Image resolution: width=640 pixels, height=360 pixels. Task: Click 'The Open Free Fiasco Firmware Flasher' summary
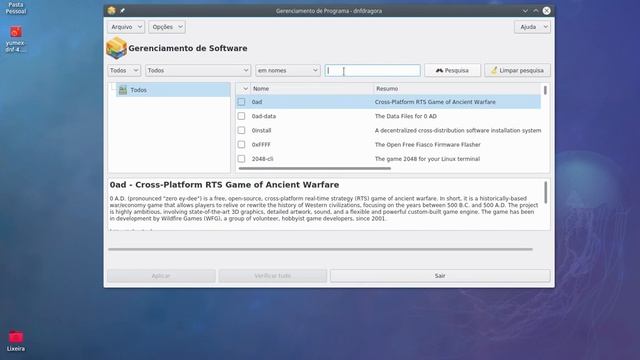(427, 144)
